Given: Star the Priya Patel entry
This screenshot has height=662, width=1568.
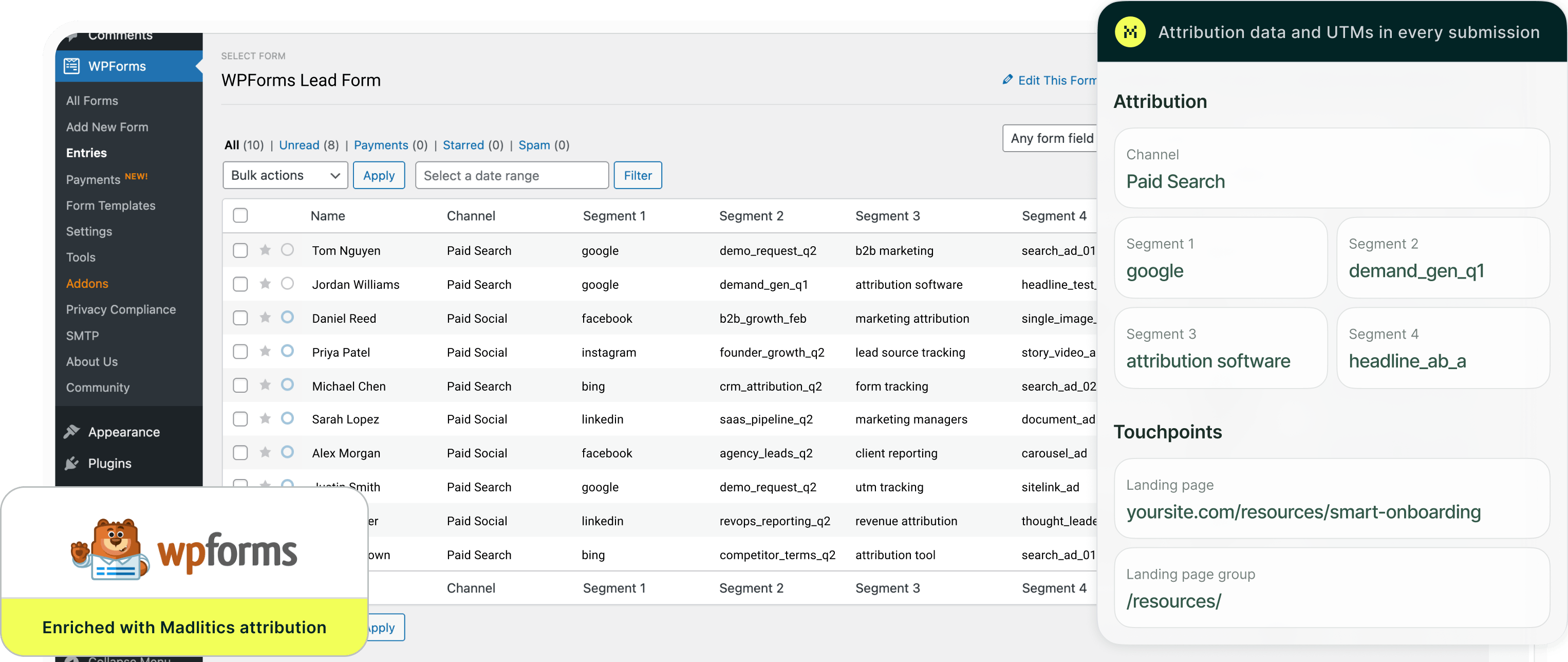Looking at the screenshot, I should (265, 352).
